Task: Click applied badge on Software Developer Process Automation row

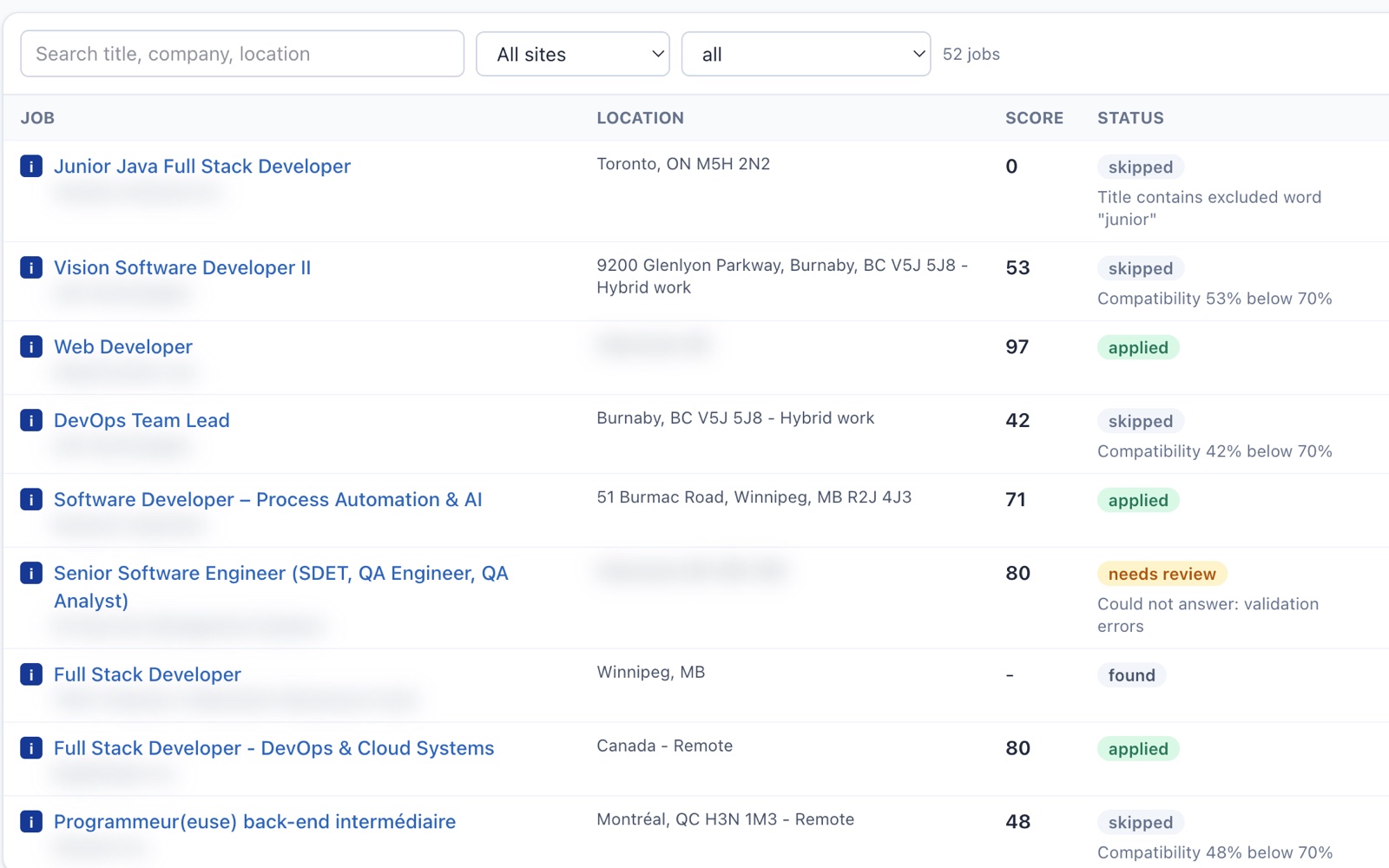Action: 1138,500
